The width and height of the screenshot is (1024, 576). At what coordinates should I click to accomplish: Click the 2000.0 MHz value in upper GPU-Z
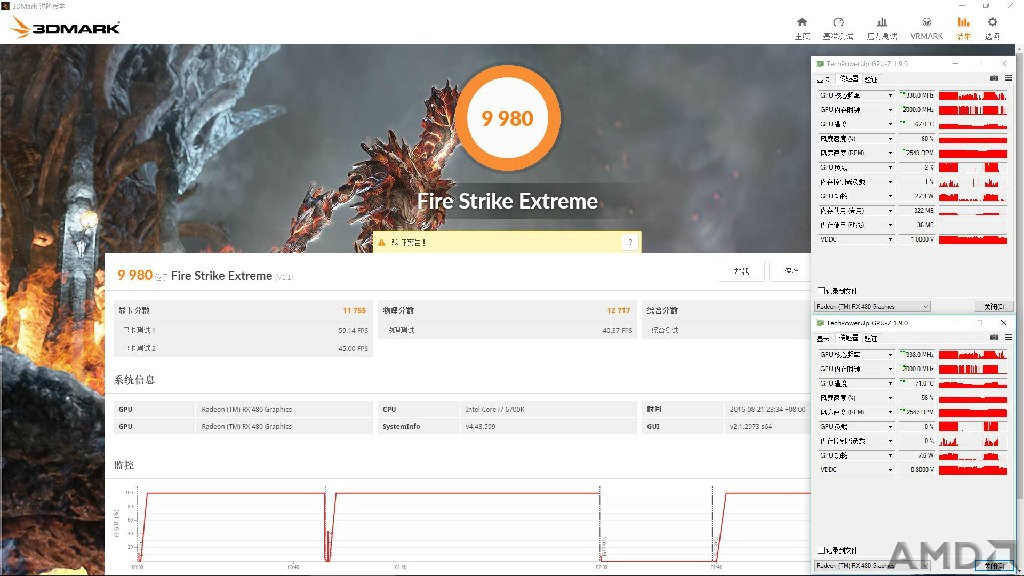pyautogui.click(x=918, y=110)
